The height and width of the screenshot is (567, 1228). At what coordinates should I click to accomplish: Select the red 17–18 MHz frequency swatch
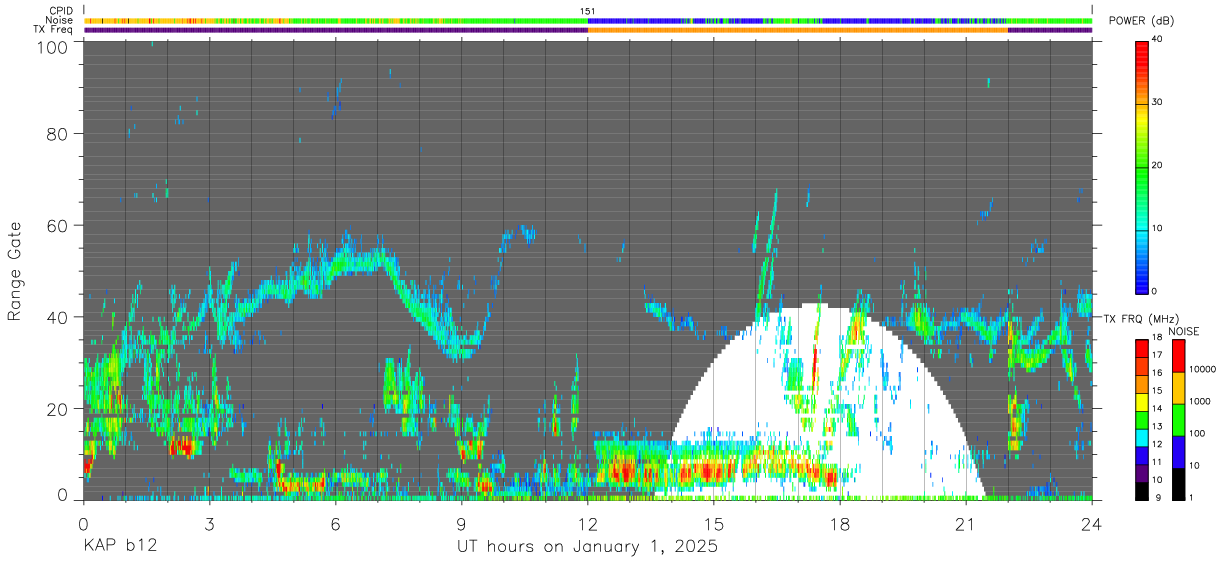pyautogui.click(x=1142, y=348)
